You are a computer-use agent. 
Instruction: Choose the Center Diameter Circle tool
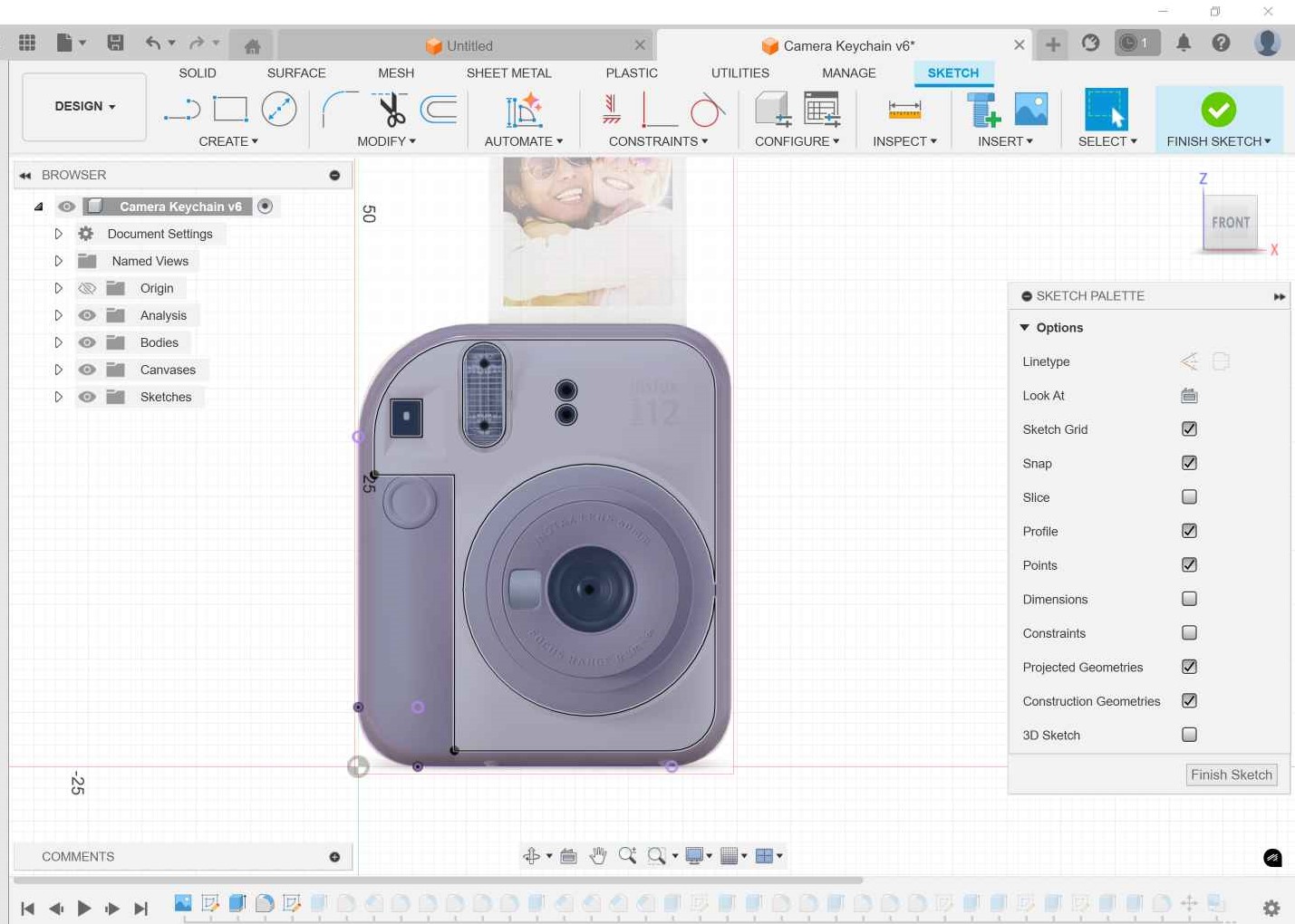click(279, 110)
